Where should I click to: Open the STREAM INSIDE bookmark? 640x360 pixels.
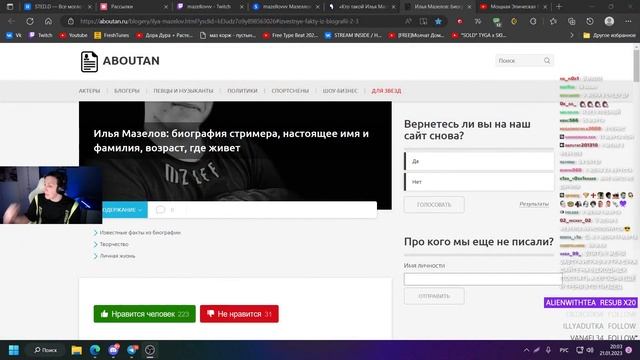click(x=353, y=36)
